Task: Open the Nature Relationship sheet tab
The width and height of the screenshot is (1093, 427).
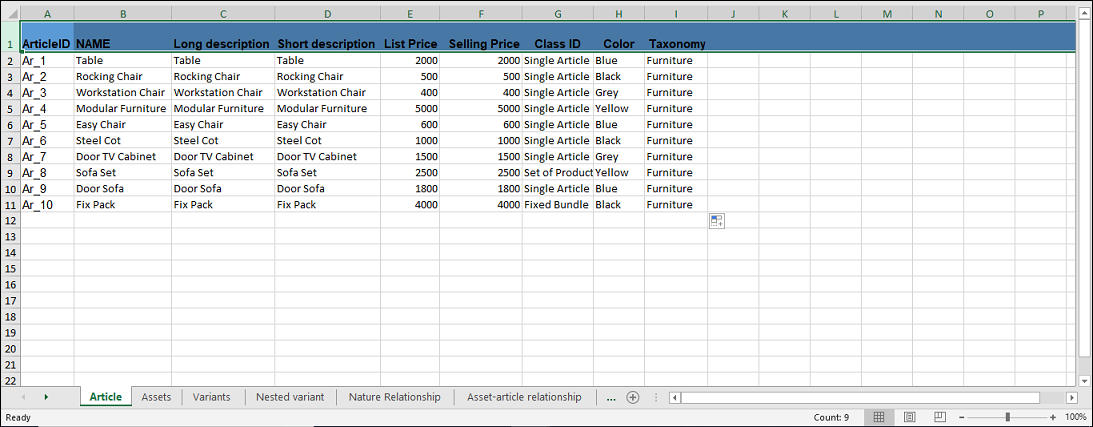Action: coord(395,397)
